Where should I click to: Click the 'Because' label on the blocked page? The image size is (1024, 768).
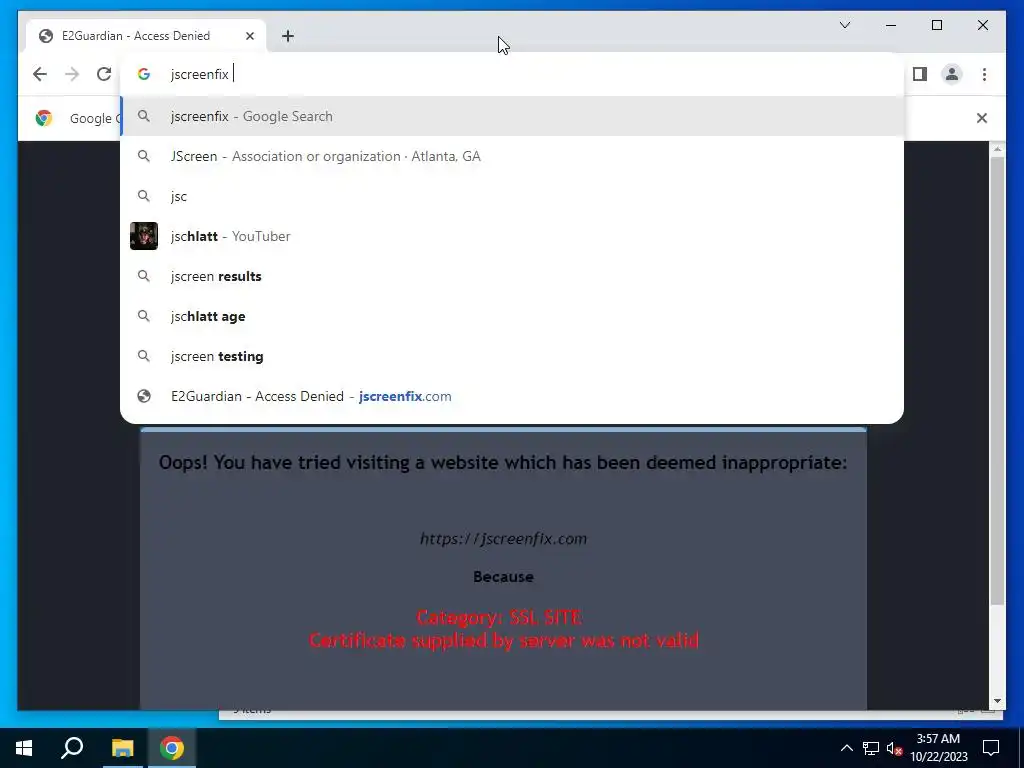[504, 577]
